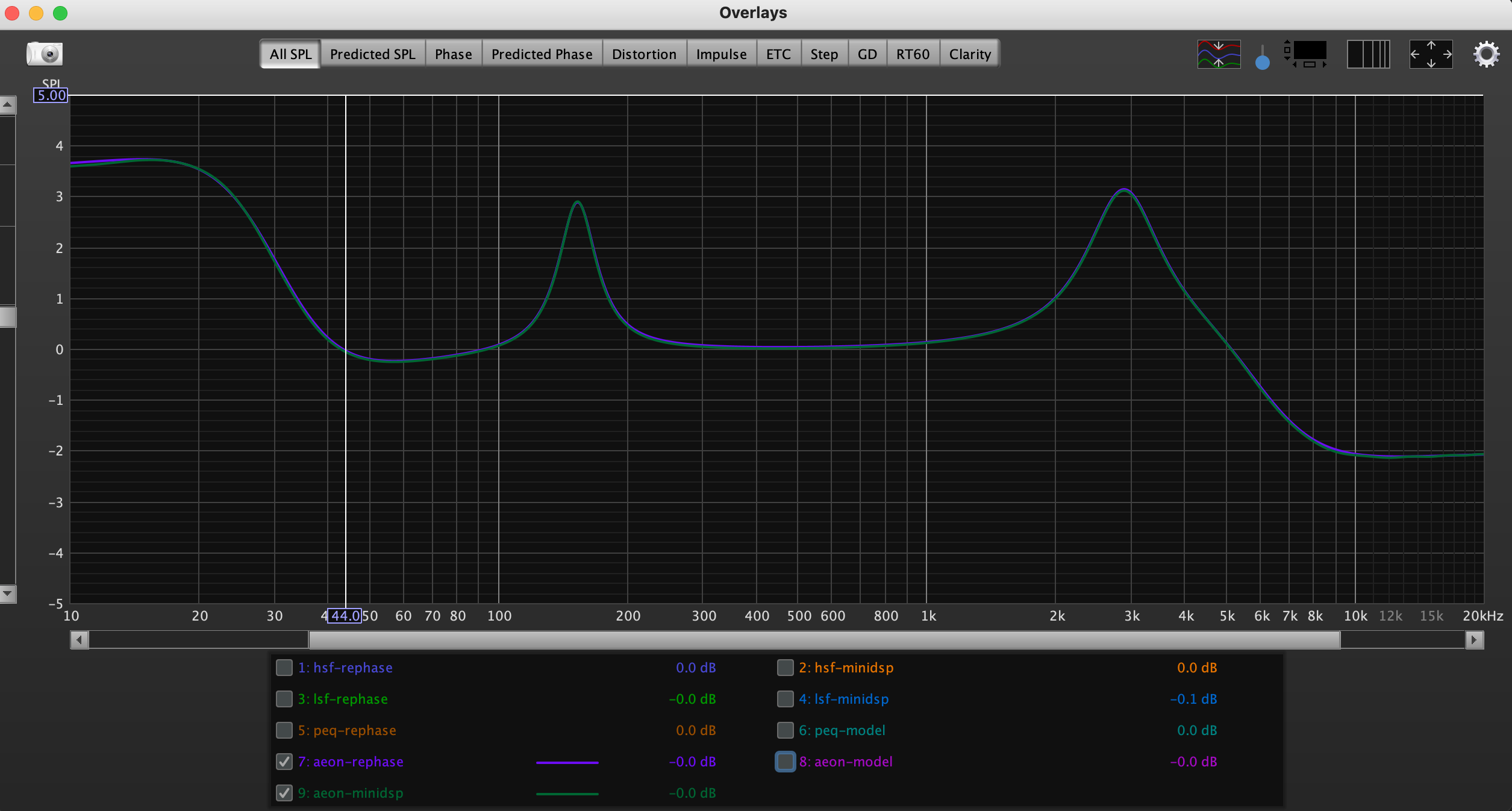Uncheck the 7: aeon-rephase trace checkbox
This screenshot has width=1512, height=811.
(x=284, y=762)
